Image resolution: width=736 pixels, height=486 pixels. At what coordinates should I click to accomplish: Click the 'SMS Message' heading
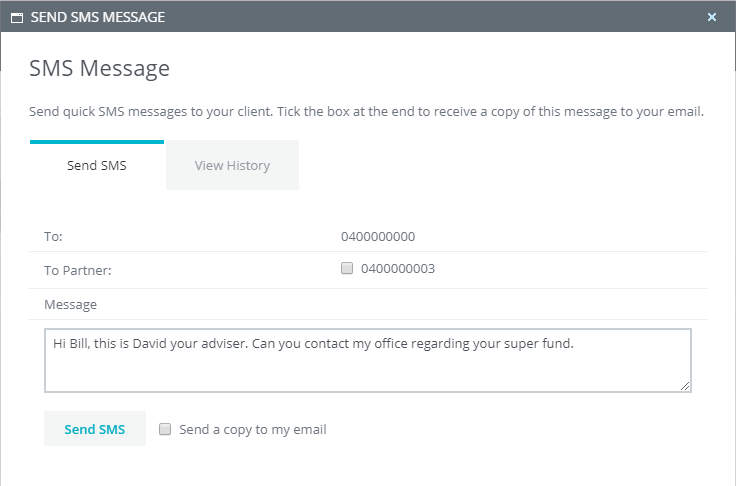pyautogui.click(x=99, y=68)
